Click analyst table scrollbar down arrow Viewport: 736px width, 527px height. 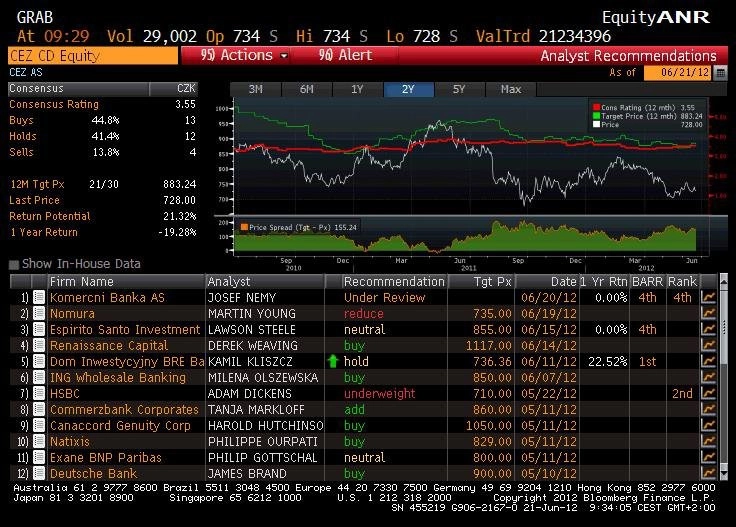click(x=724, y=474)
